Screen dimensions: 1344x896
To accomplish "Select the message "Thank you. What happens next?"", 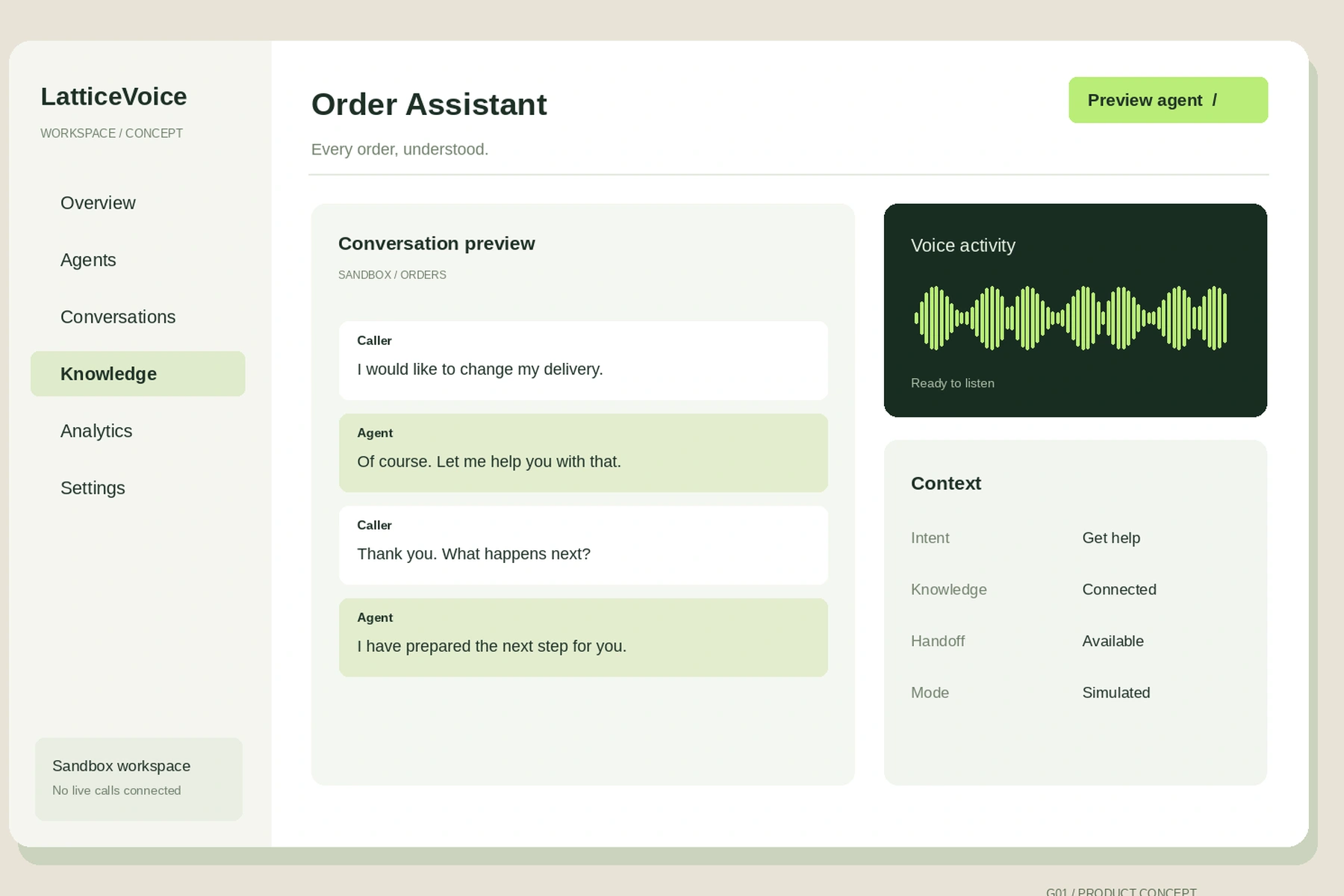I will (x=583, y=545).
